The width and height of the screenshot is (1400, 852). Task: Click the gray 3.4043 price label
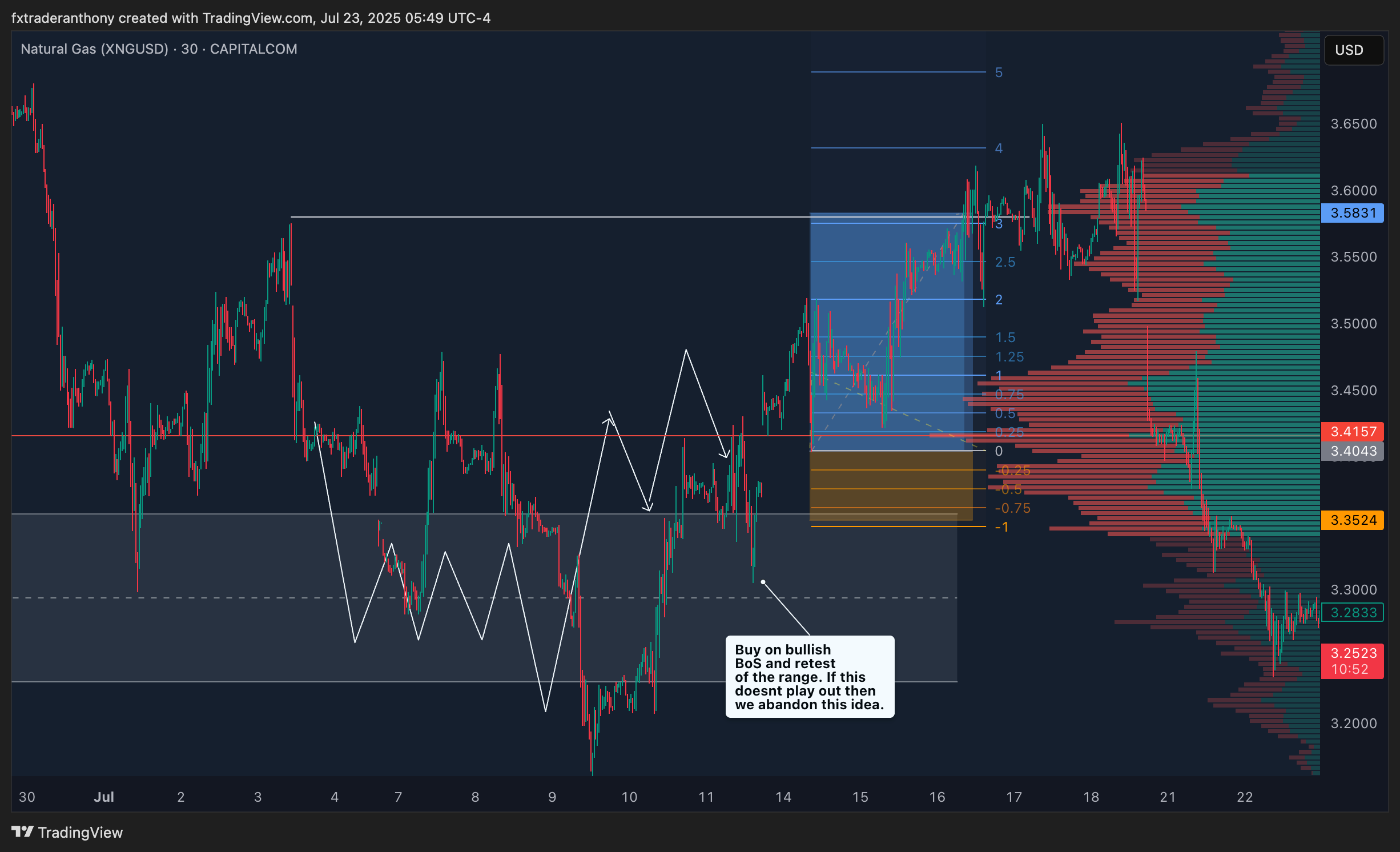(x=1352, y=451)
